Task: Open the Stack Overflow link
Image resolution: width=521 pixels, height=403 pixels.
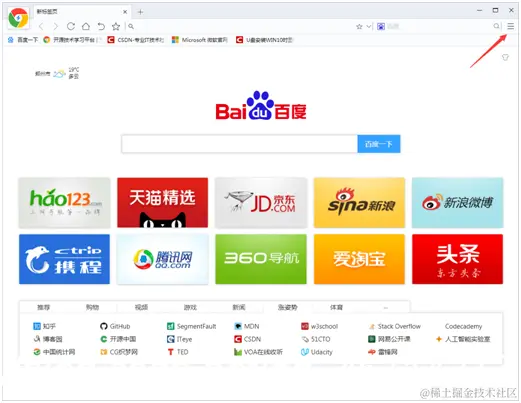Action: click(x=395, y=326)
